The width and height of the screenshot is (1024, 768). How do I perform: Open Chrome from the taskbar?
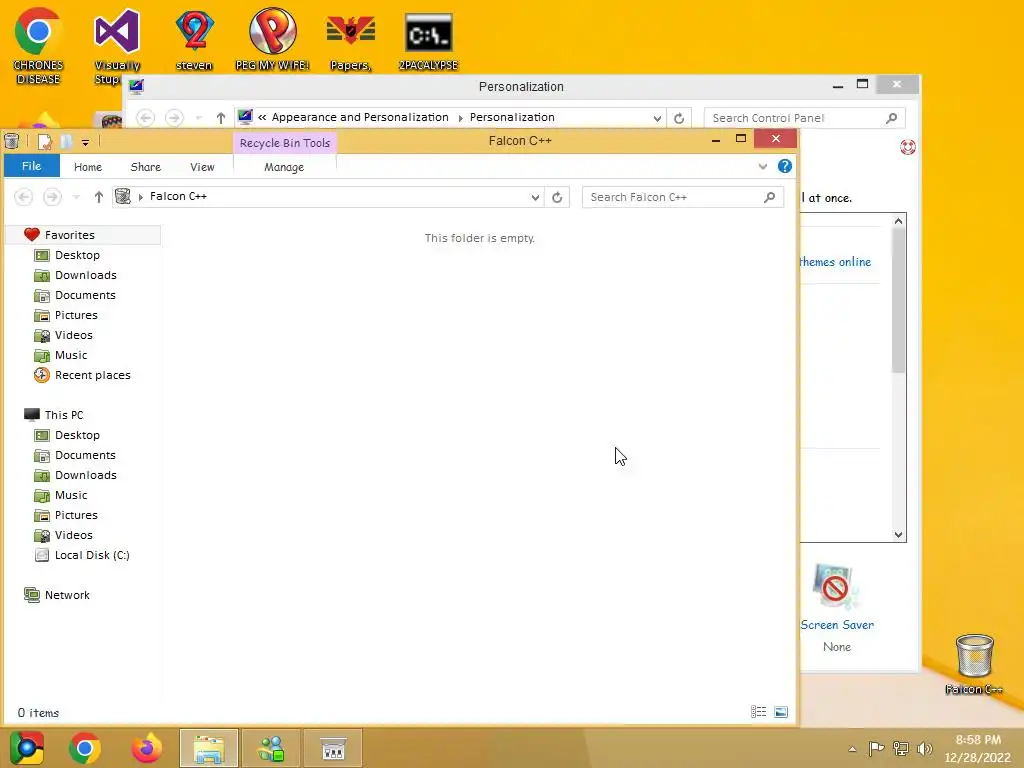click(85, 748)
